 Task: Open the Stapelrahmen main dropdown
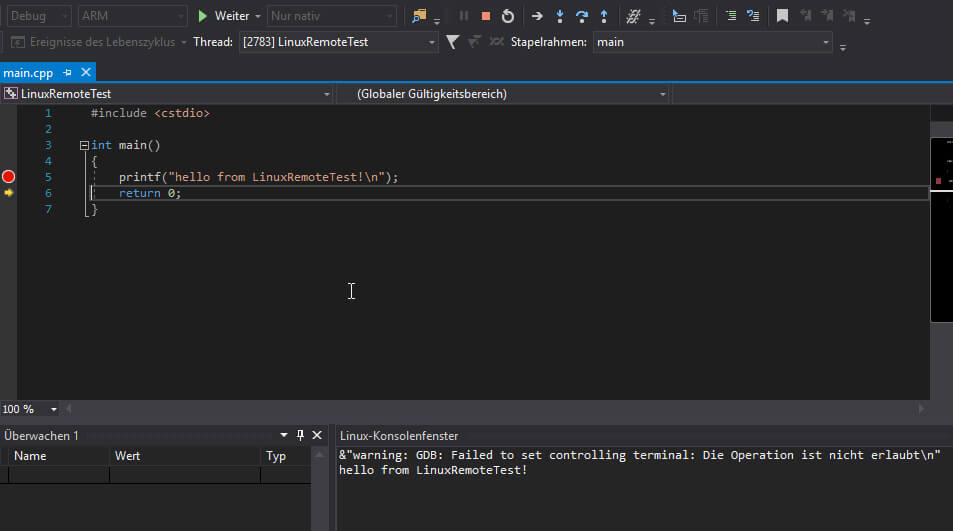tap(826, 43)
